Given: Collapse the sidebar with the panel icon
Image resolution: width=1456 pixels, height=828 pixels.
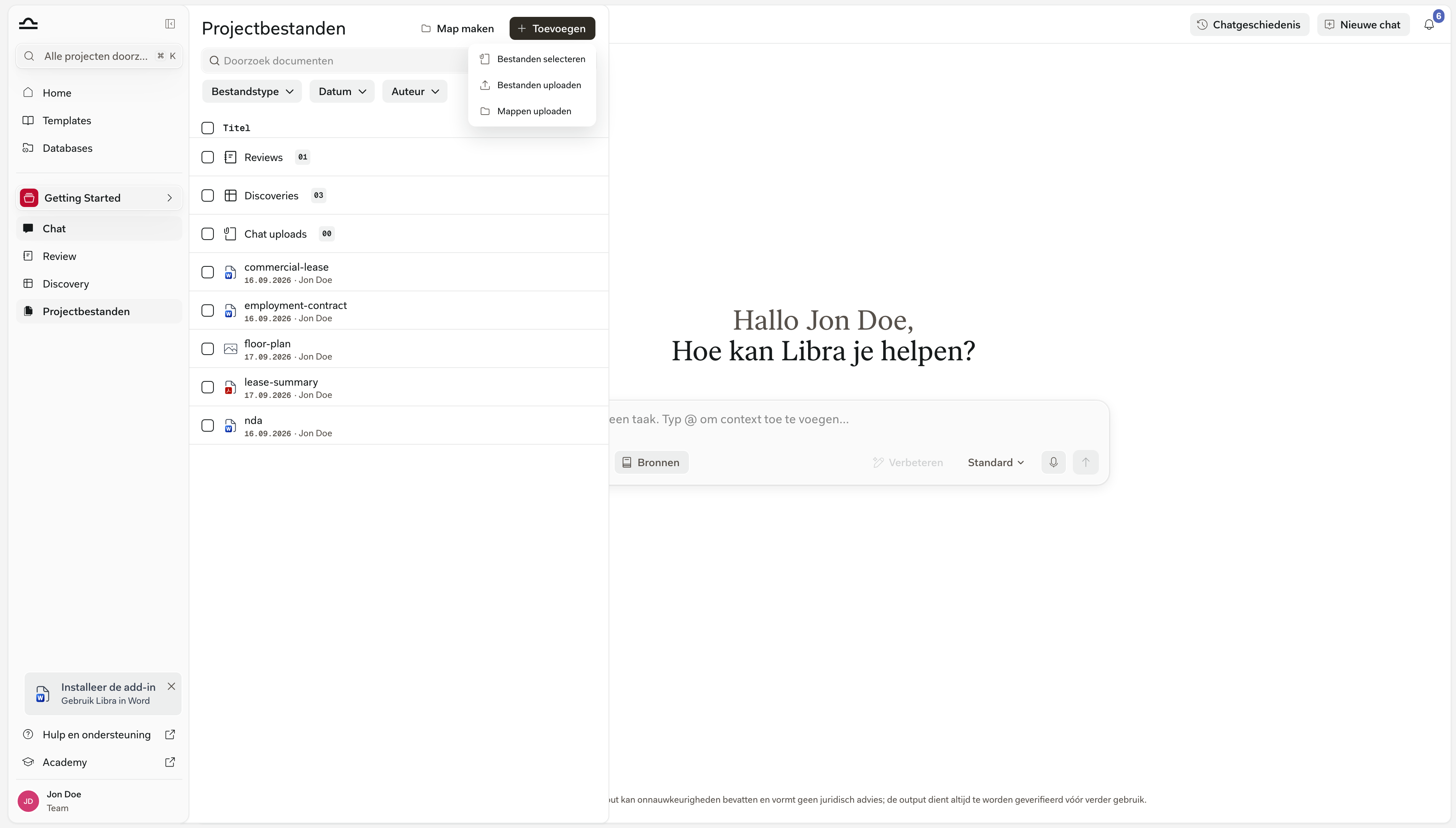Looking at the screenshot, I should click(170, 24).
